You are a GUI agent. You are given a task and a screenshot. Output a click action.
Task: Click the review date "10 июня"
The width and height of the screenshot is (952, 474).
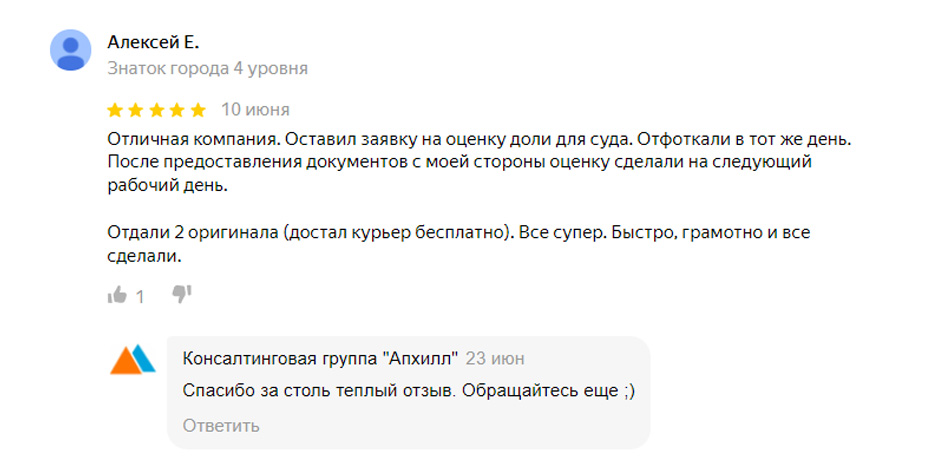click(255, 109)
